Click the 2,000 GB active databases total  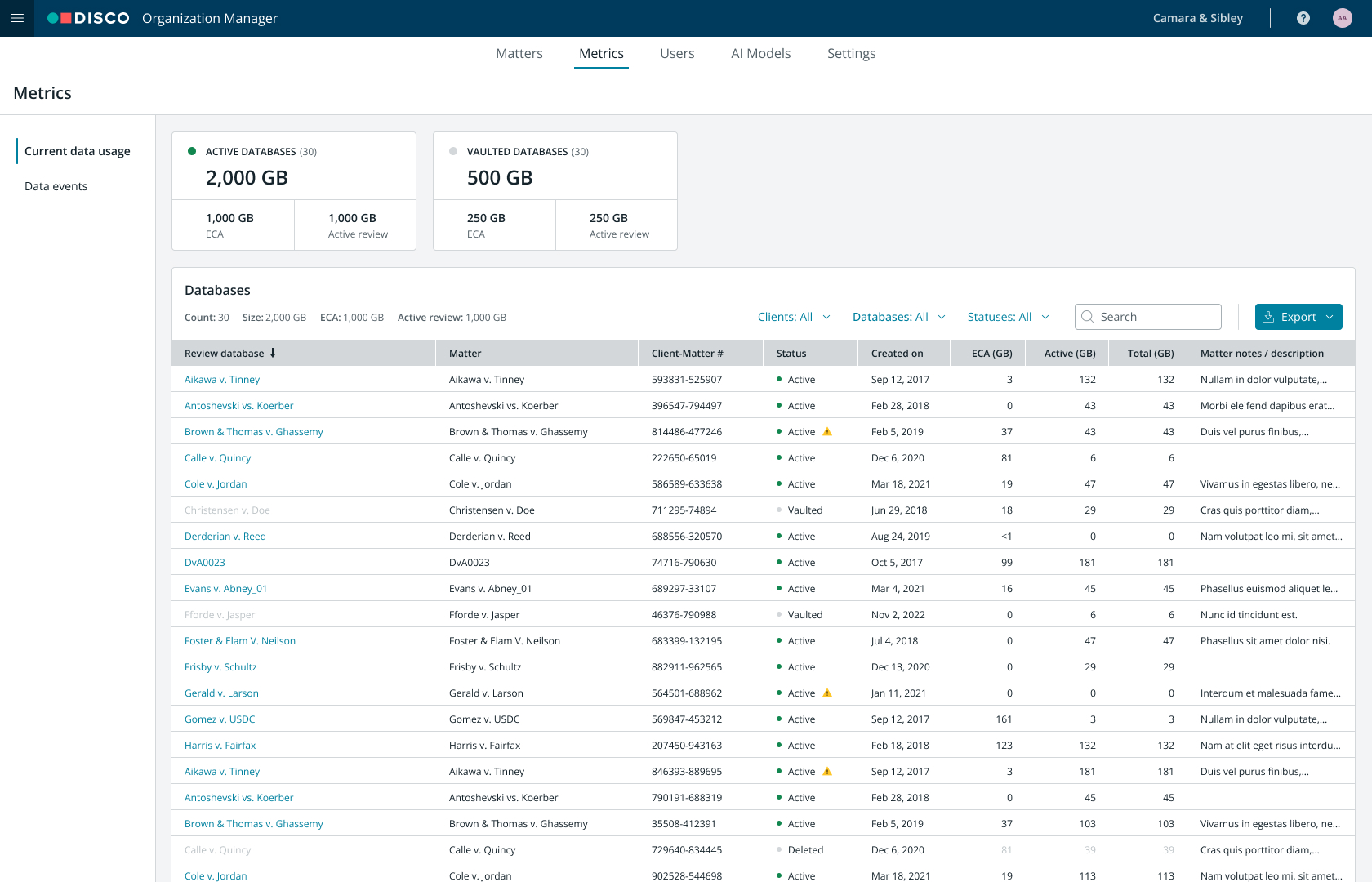pyautogui.click(x=247, y=178)
